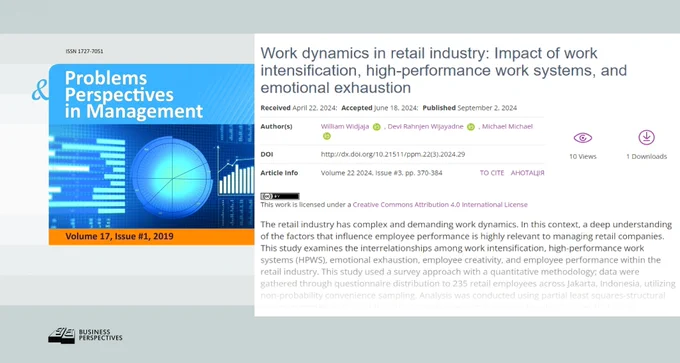Screen dimensions: 680x363
Task: Open ORCID icon after Devi Rahnjen Wijayadne
Action: pyautogui.click(x=471, y=127)
